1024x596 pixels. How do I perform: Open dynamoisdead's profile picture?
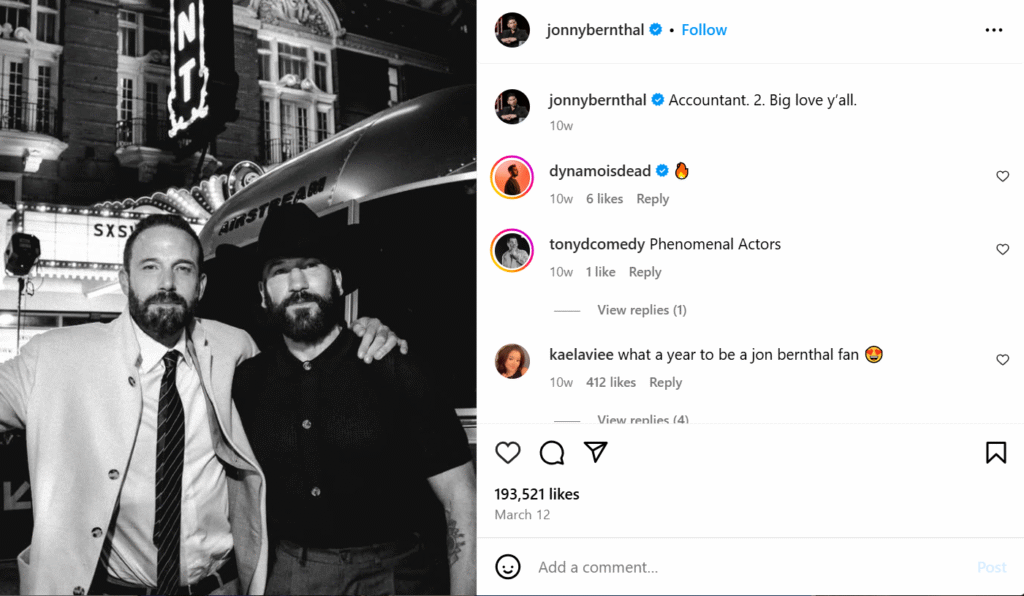512,178
